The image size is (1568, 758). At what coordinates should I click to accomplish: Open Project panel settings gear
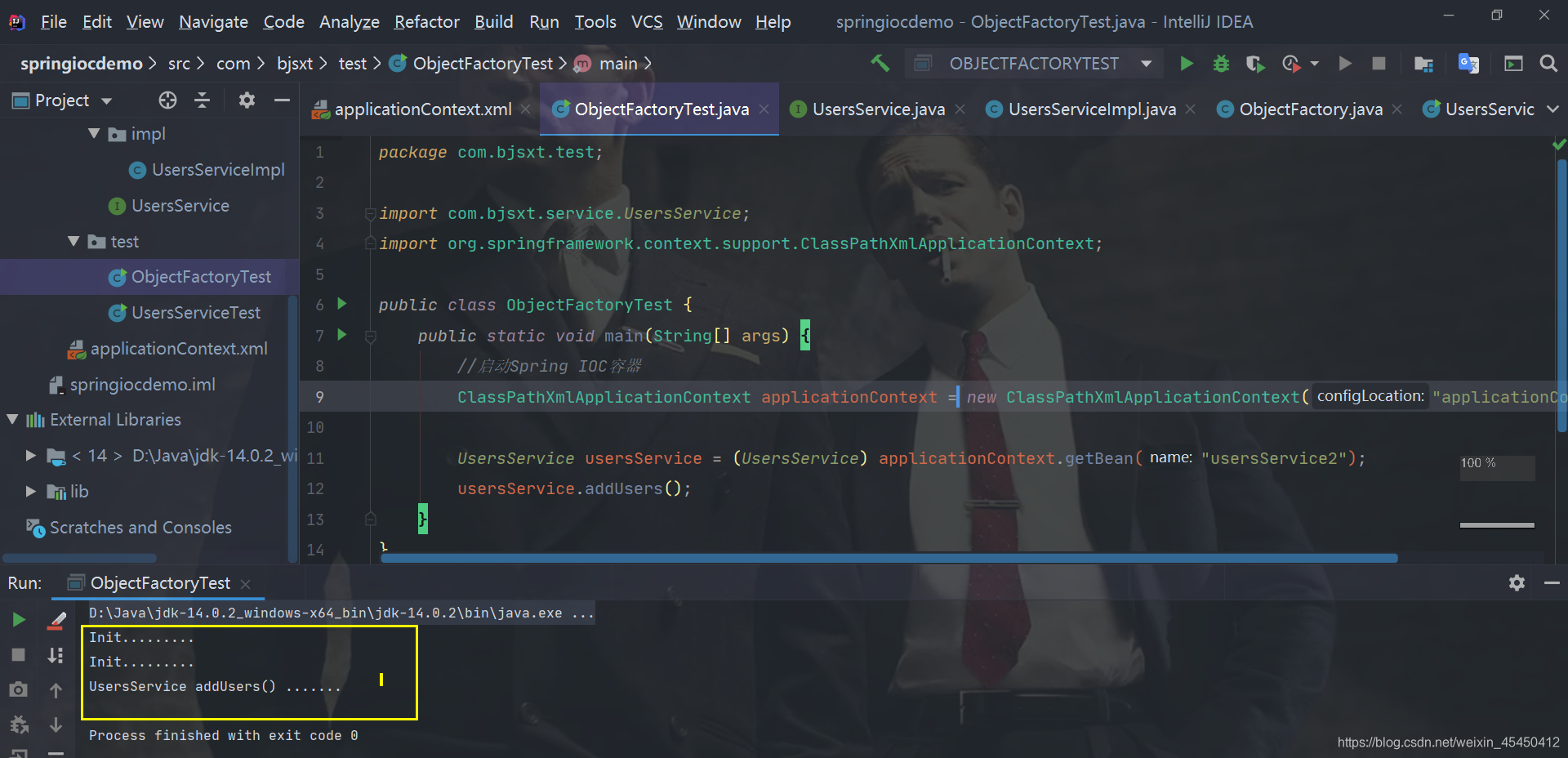(x=247, y=100)
